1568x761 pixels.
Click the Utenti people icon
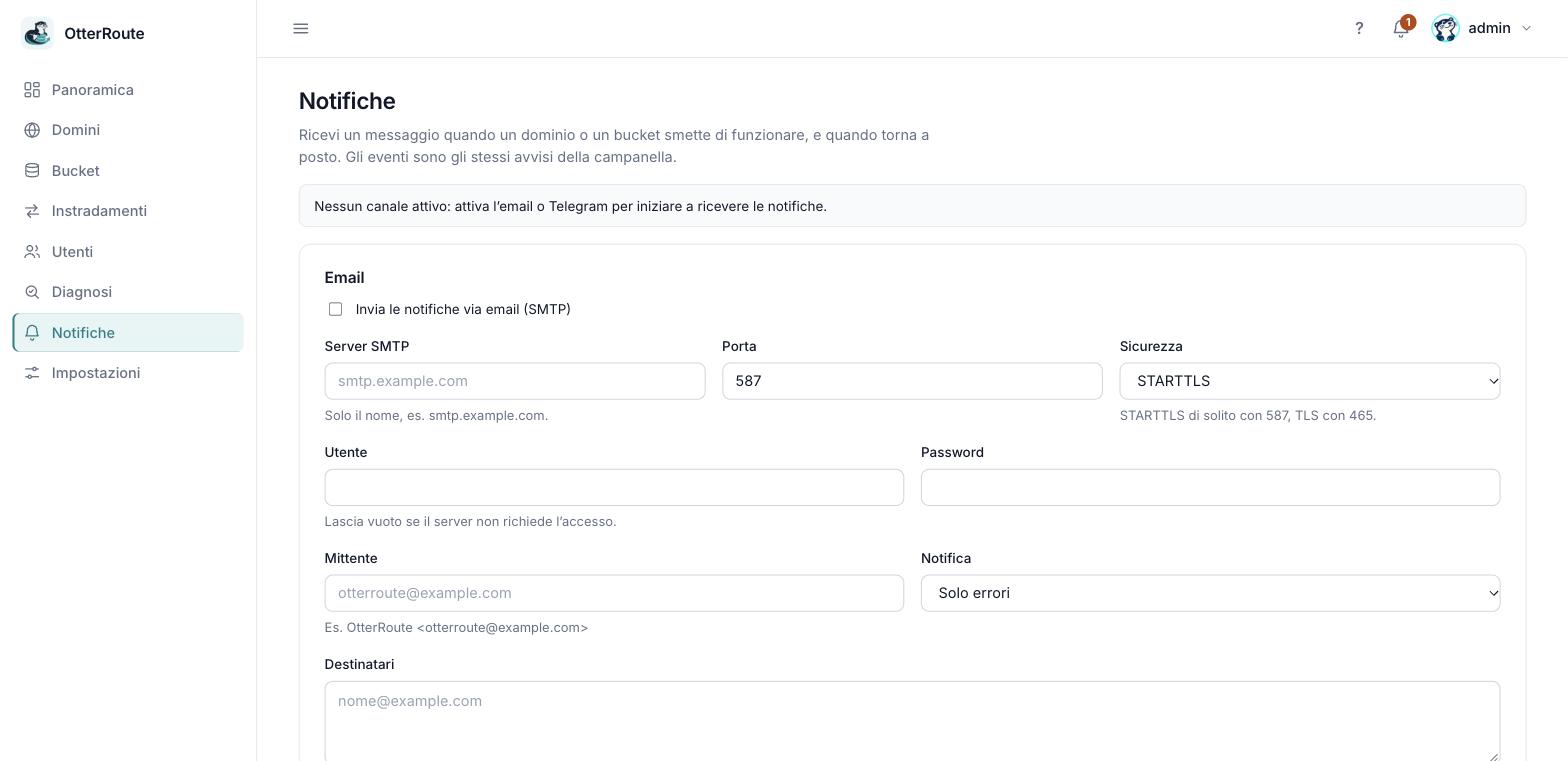pos(32,252)
